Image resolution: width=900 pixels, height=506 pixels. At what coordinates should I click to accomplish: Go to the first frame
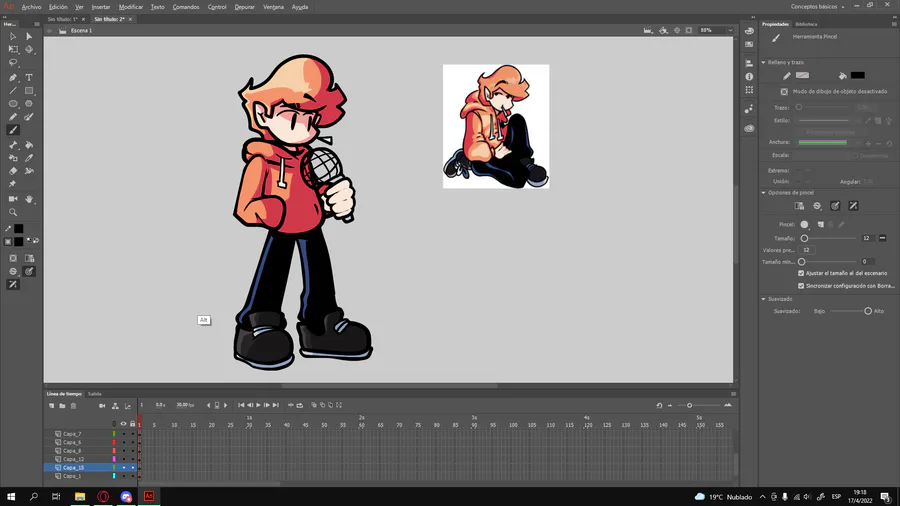coord(241,406)
